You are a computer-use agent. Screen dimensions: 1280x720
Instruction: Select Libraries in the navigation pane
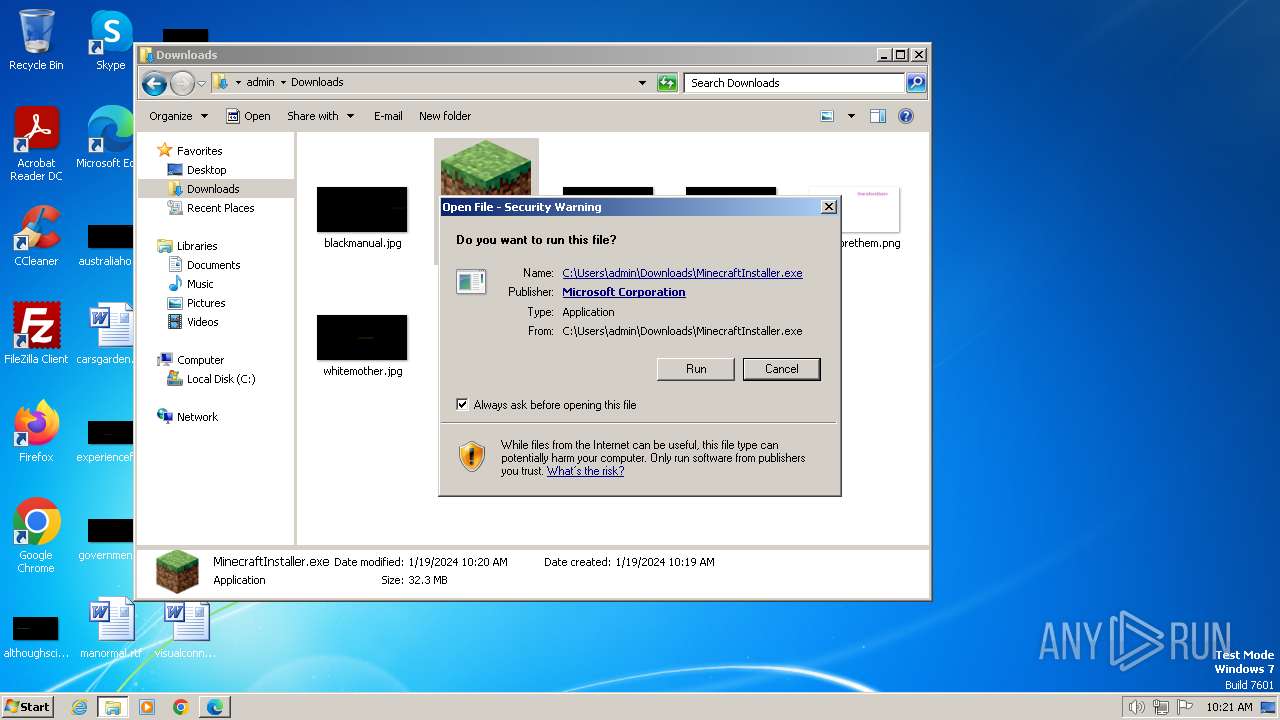tap(187, 246)
